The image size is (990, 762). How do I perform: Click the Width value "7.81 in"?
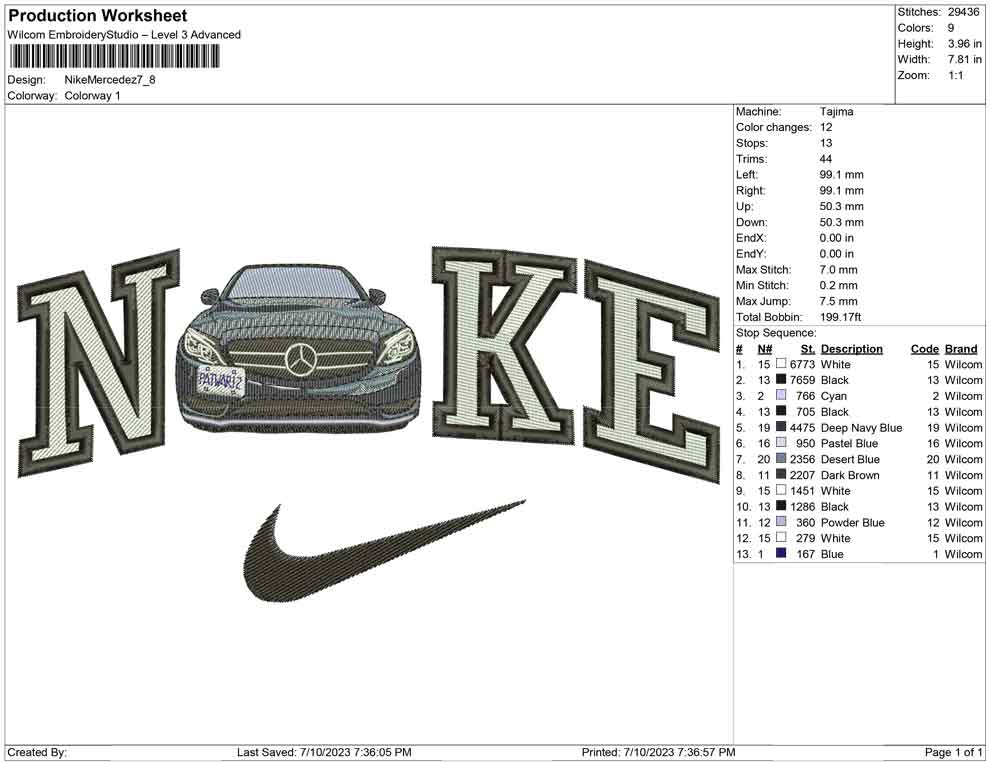tap(965, 59)
